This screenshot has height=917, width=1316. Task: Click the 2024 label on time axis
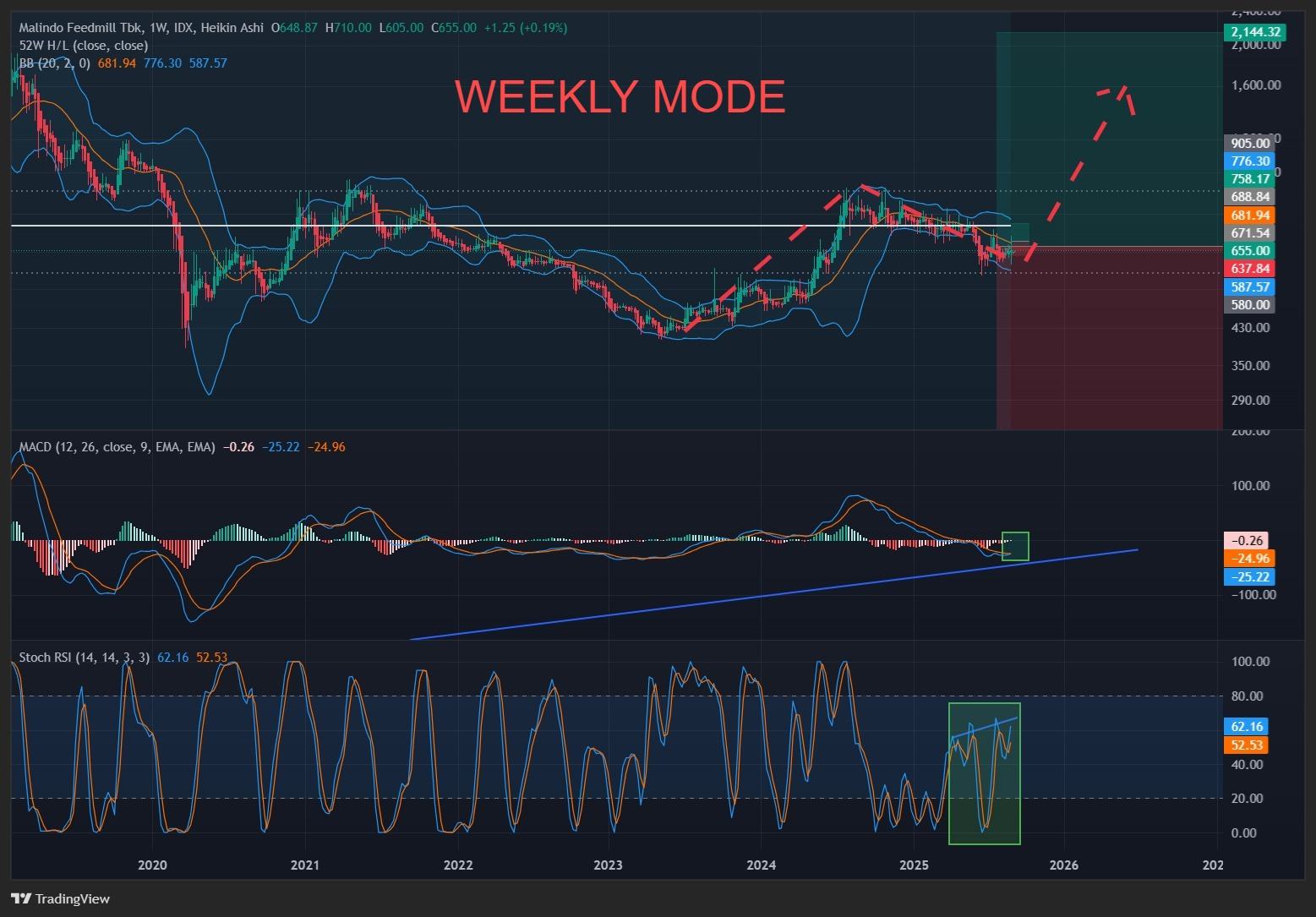pos(761,865)
